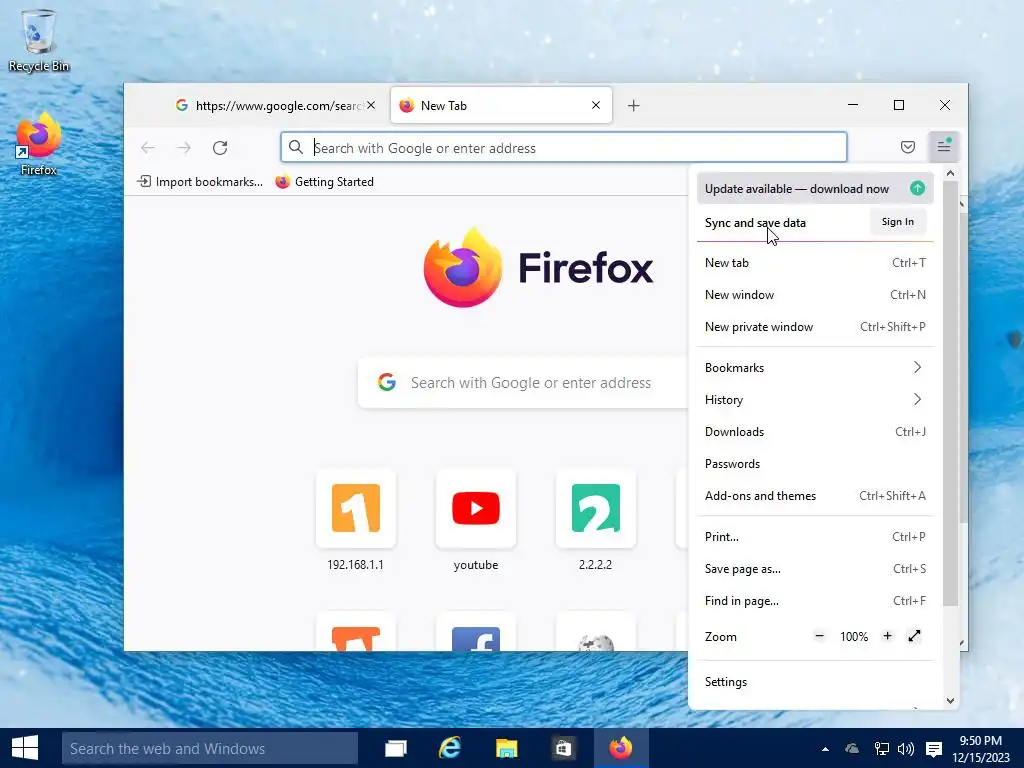Increase zoom with the plus button
This screenshot has width=1024, height=768.
point(887,636)
